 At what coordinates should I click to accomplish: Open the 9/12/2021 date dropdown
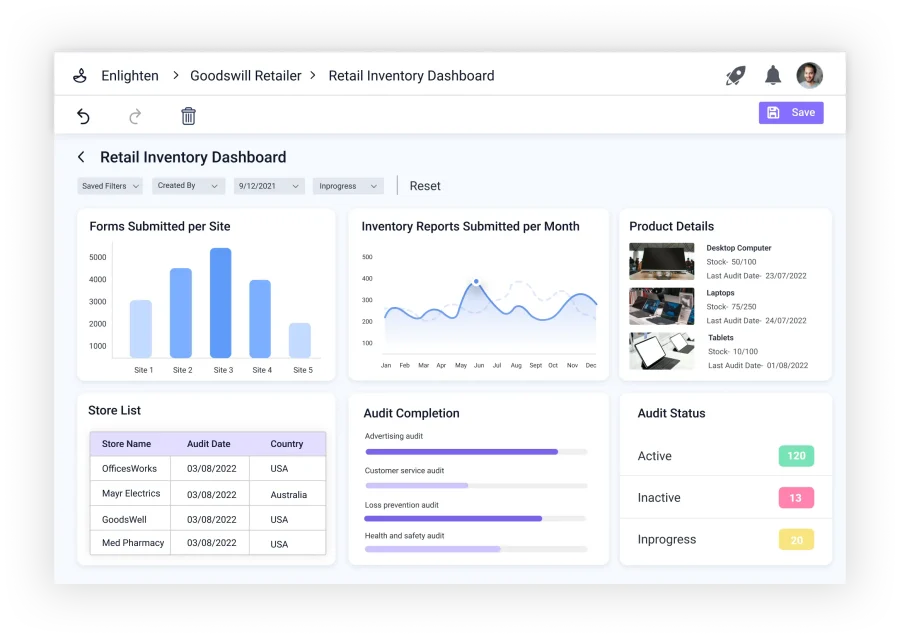[x=269, y=186]
